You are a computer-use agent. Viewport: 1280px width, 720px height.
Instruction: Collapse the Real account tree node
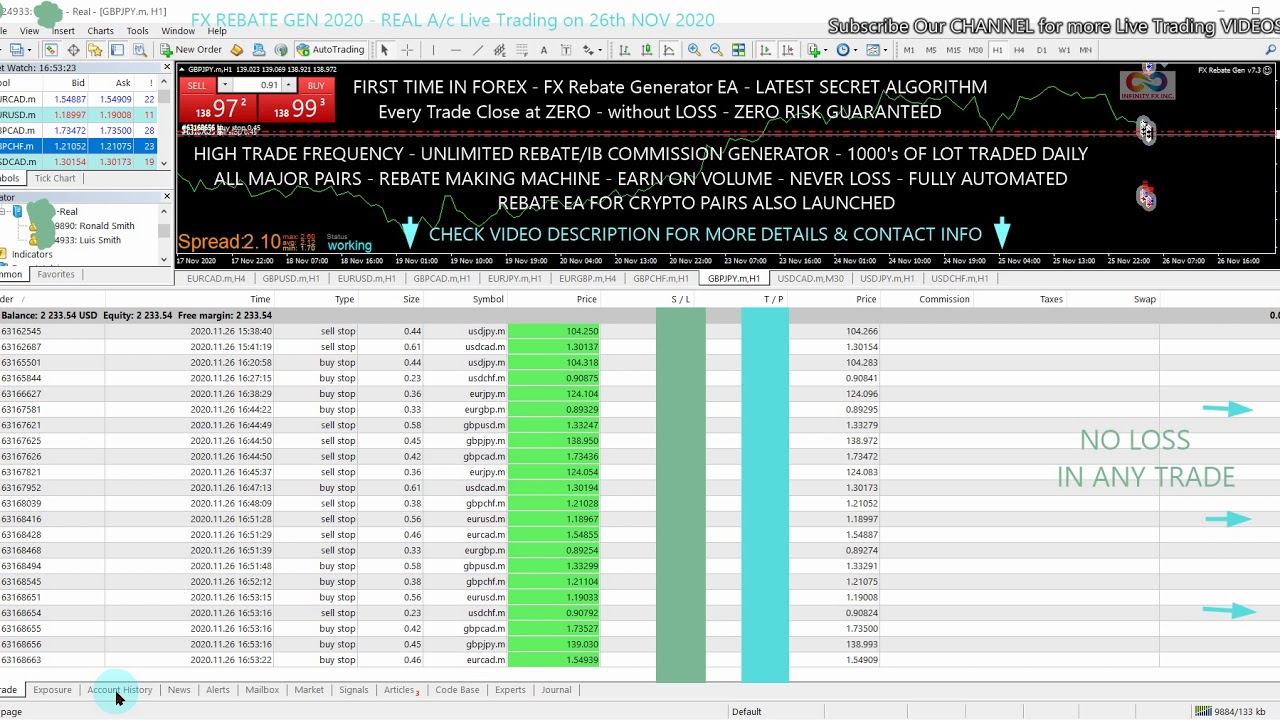[4, 211]
